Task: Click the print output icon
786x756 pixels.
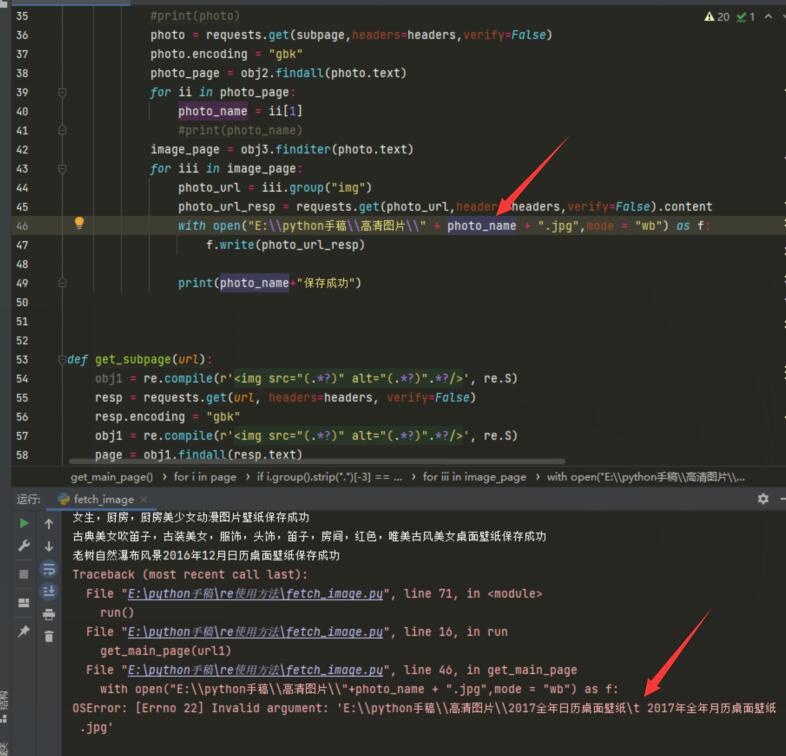Action: tap(49, 614)
